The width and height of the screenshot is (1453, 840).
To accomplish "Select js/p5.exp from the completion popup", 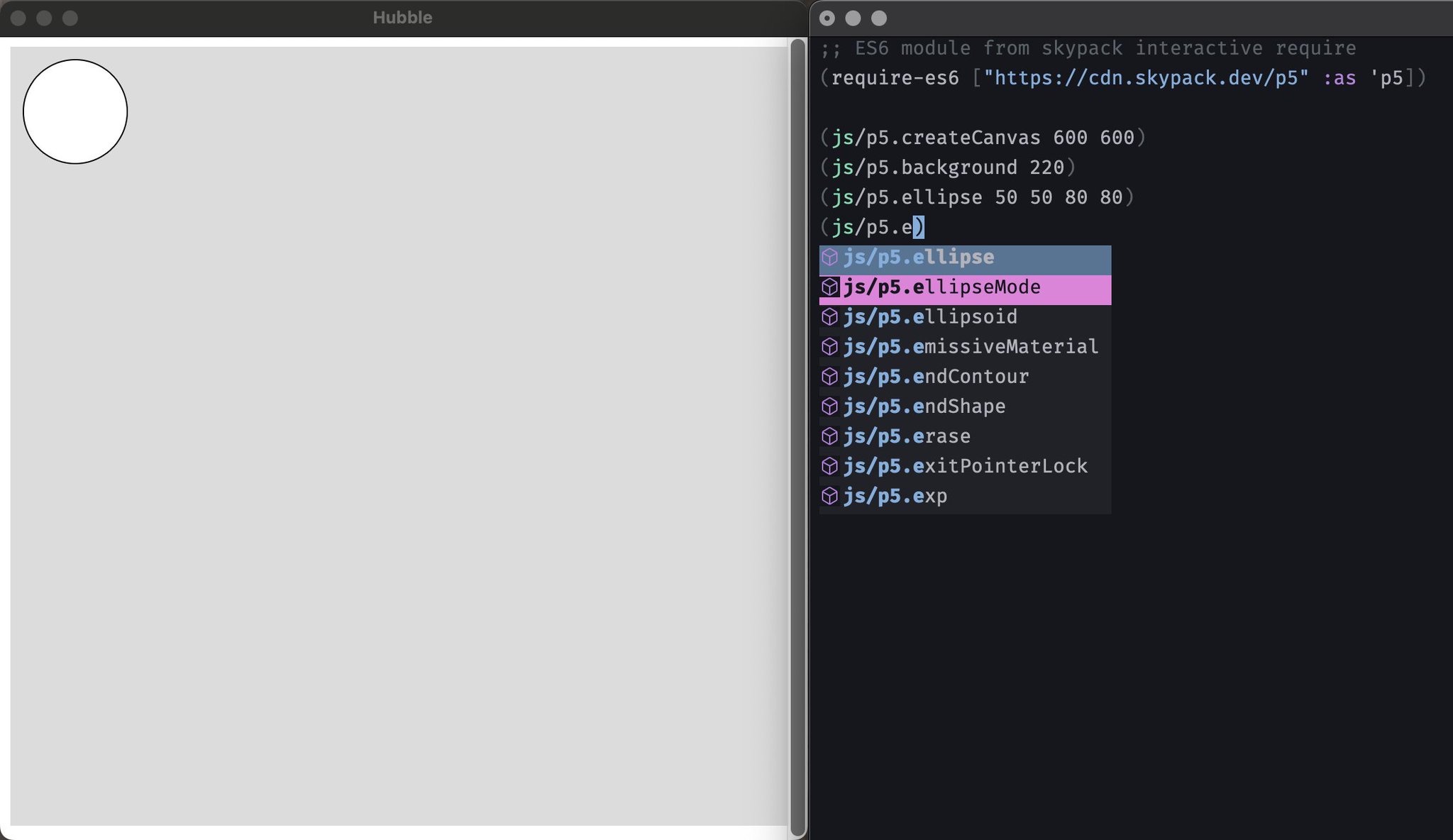I will click(895, 495).
